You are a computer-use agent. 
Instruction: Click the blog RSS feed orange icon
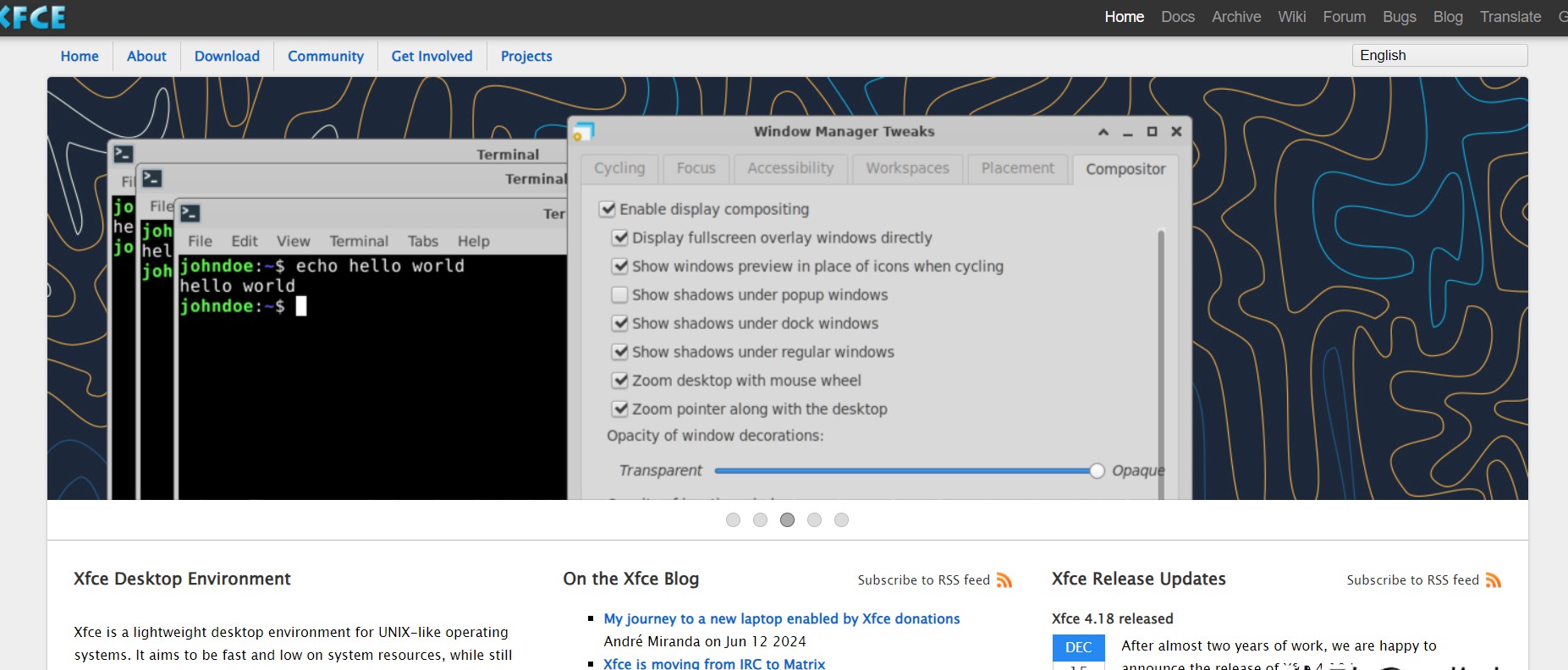1004,580
